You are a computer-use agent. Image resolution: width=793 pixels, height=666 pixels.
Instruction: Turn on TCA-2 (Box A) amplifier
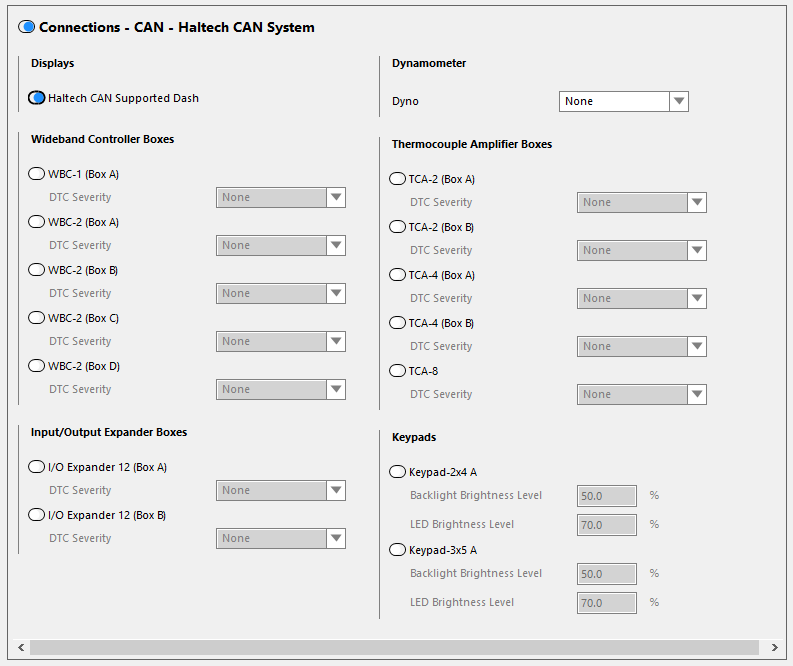pyautogui.click(x=398, y=179)
